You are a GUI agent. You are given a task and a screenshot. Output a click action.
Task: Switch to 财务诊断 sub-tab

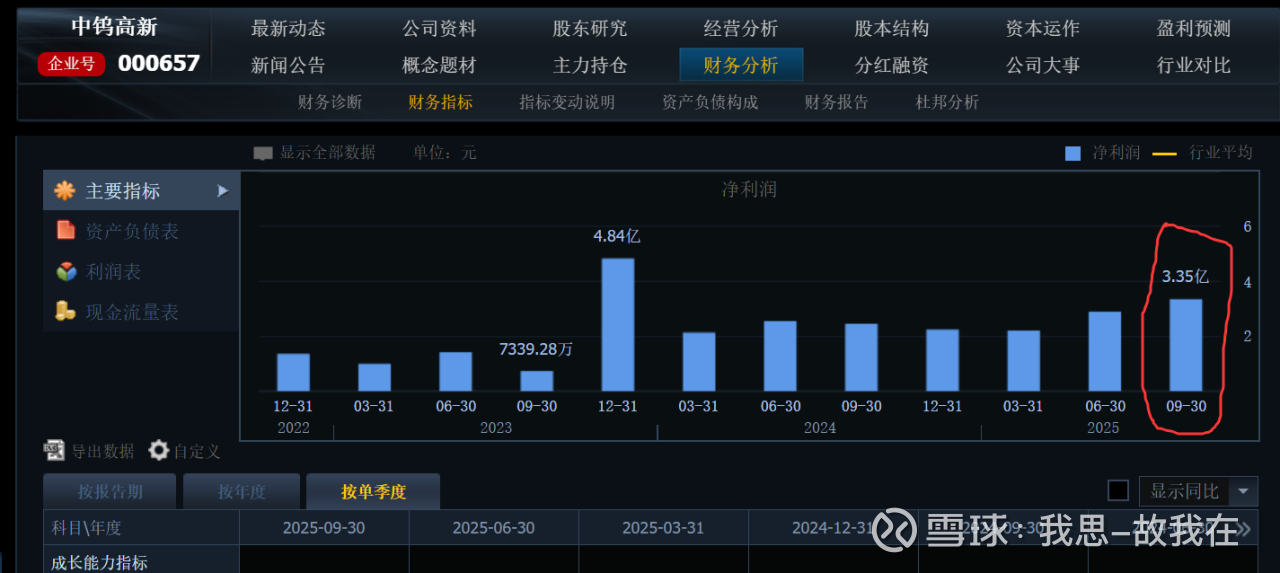[x=330, y=102]
